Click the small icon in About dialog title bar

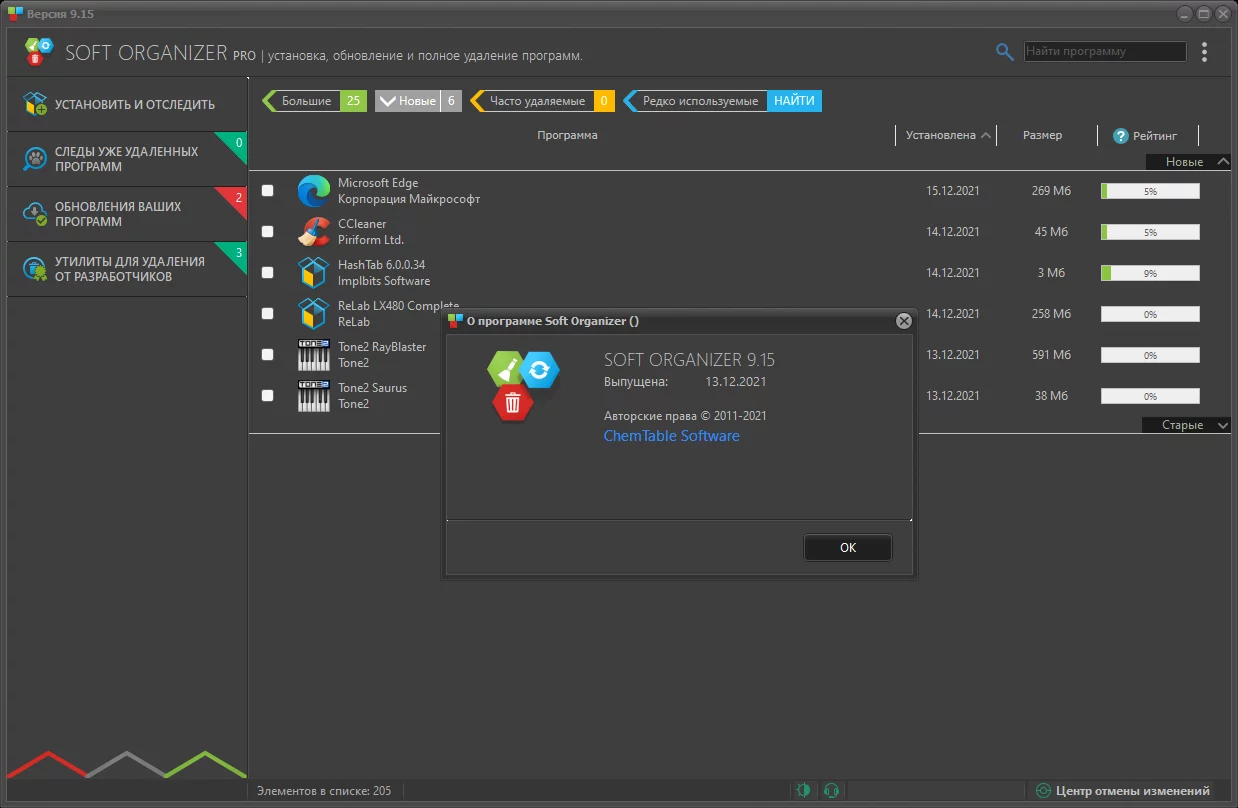455,321
